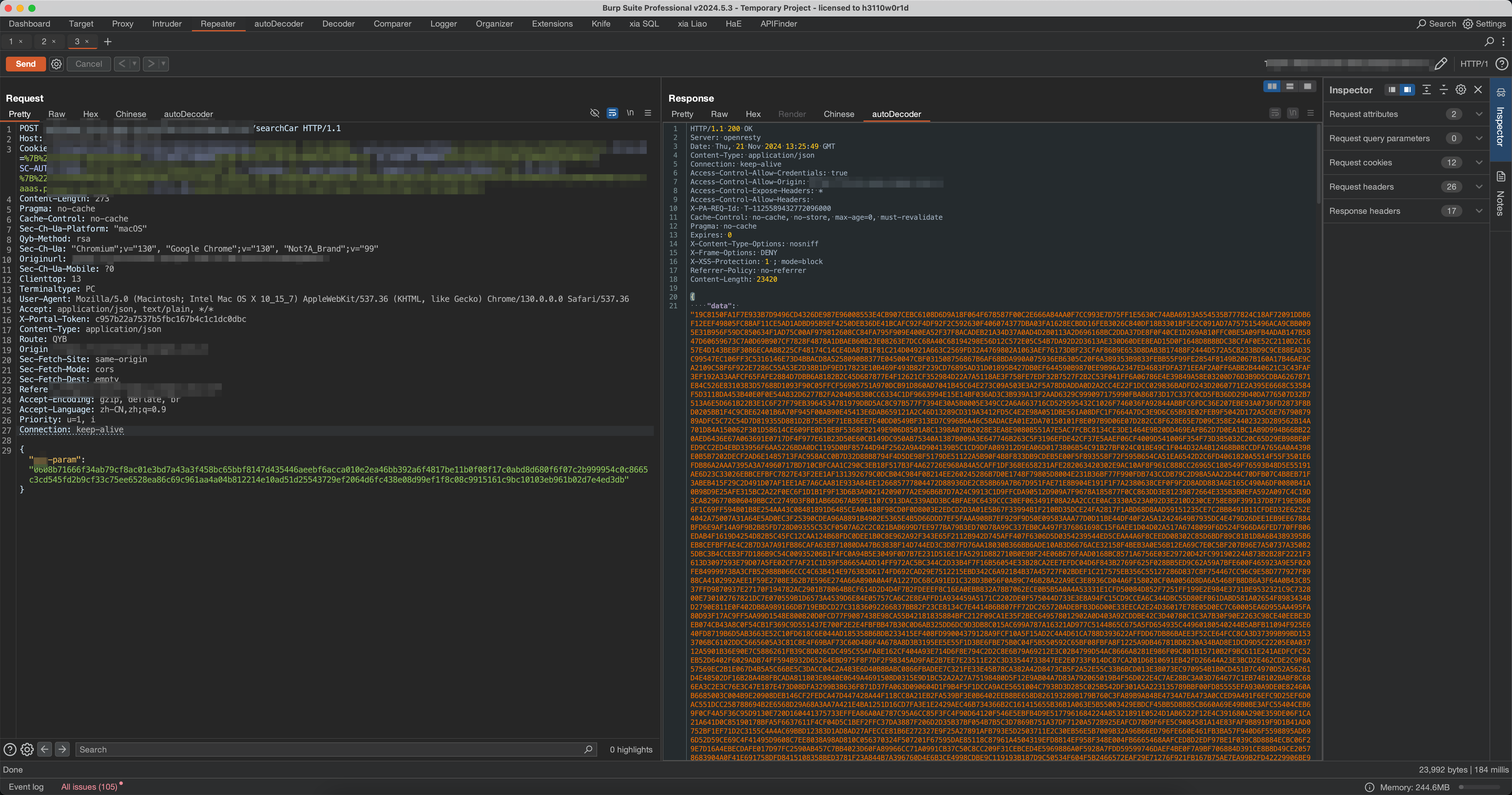Switch Response view to Pretty

(682, 114)
